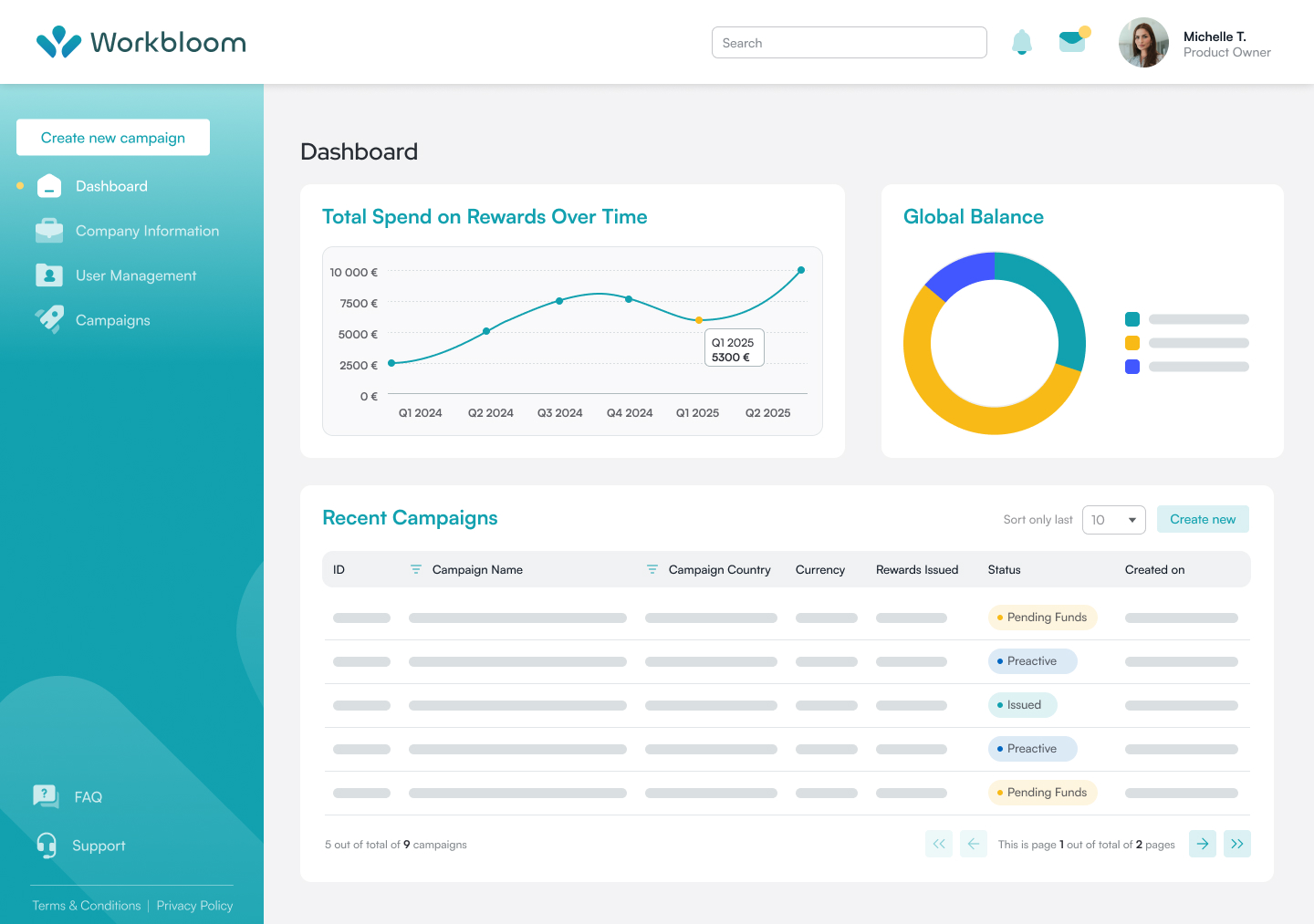Click the Campaigns rocket icon

pos(49,319)
